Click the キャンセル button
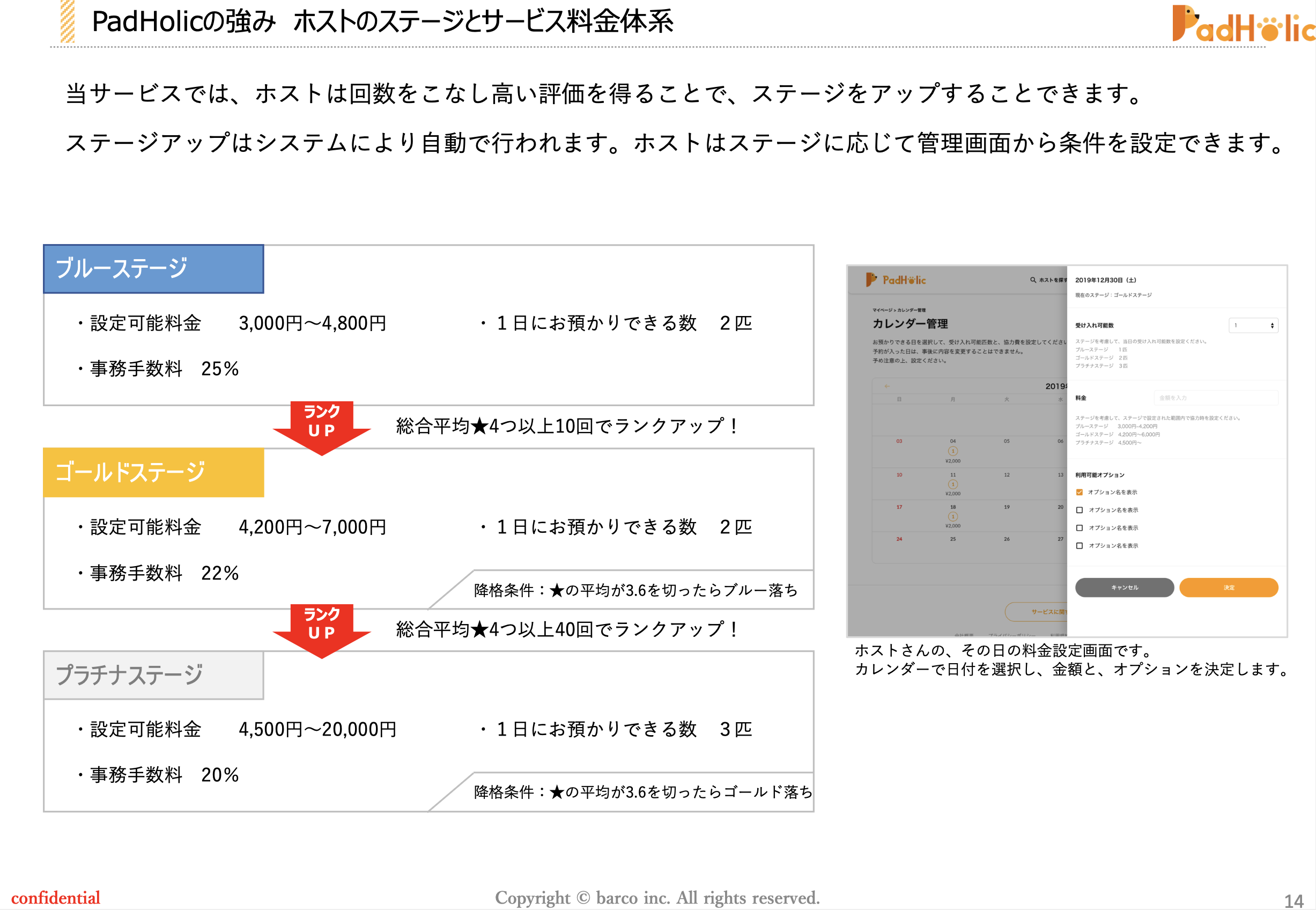 (x=1124, y=588)
